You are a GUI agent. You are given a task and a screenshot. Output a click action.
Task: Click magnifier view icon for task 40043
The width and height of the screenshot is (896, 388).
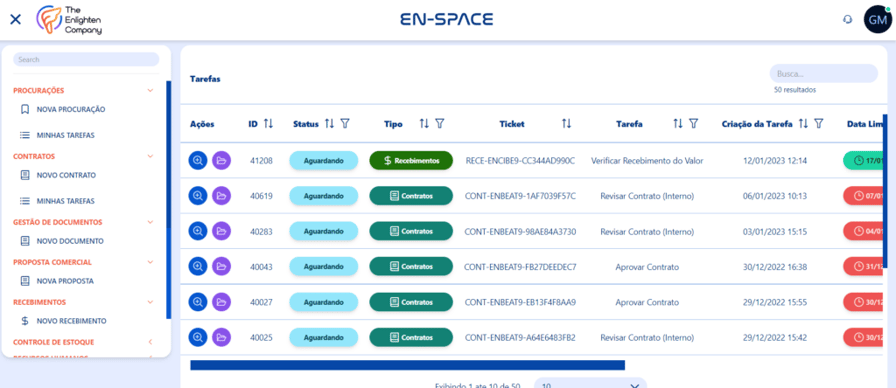[x=198, y=266]
